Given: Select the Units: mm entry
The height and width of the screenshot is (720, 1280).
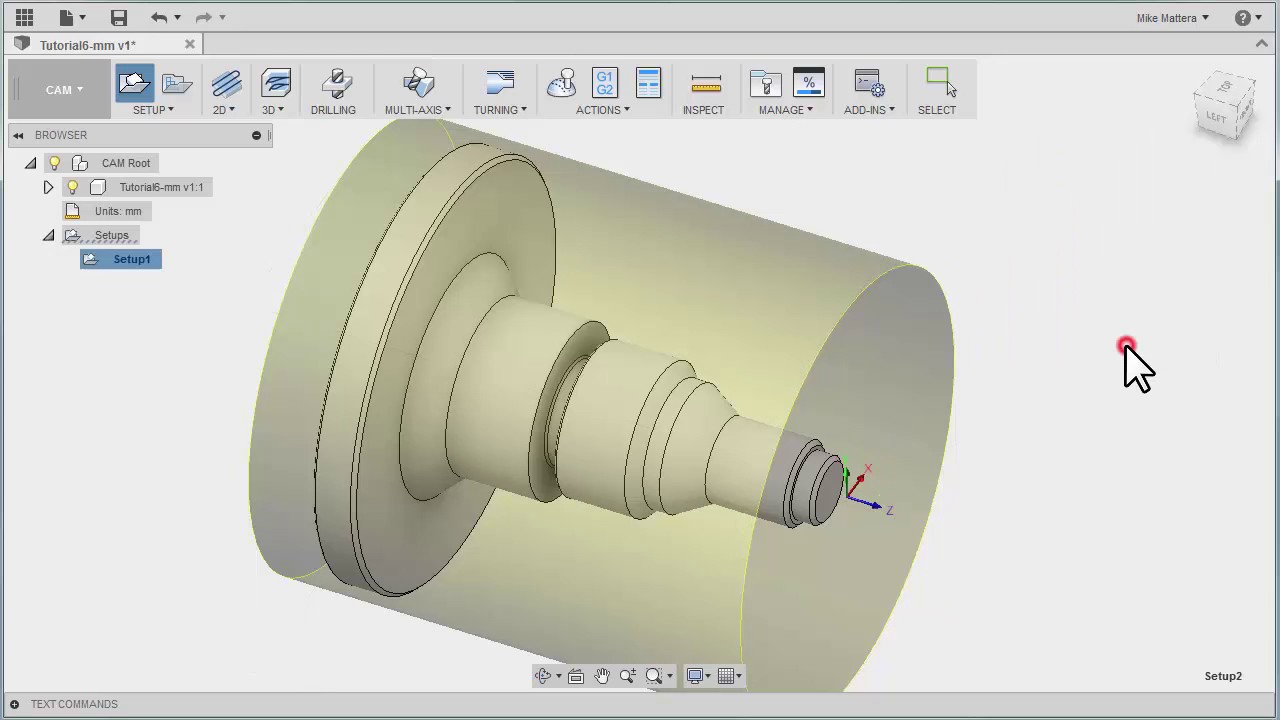Looking at the screenshot, I should pos(118,211).
